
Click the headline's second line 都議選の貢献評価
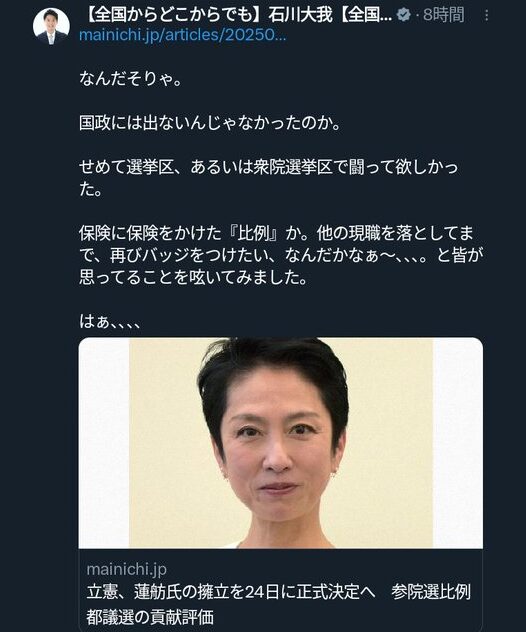tap(150, 617)
